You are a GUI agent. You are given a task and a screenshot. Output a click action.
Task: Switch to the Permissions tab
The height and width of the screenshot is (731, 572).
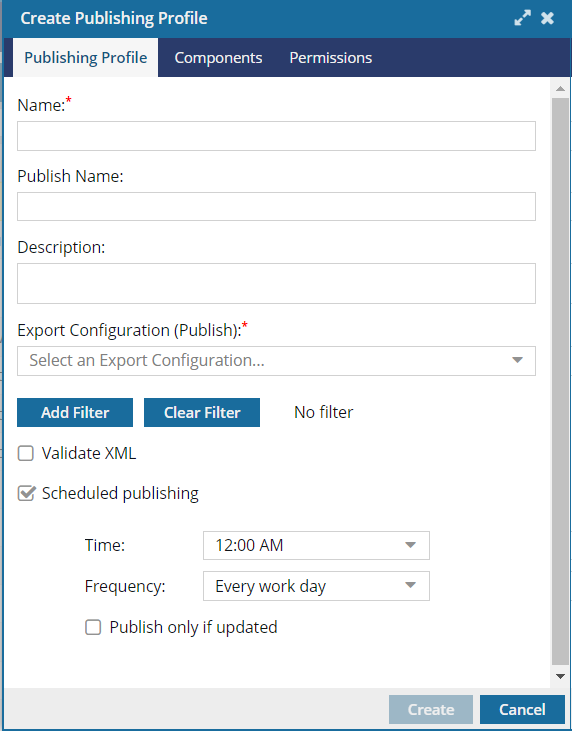point(331,58)
